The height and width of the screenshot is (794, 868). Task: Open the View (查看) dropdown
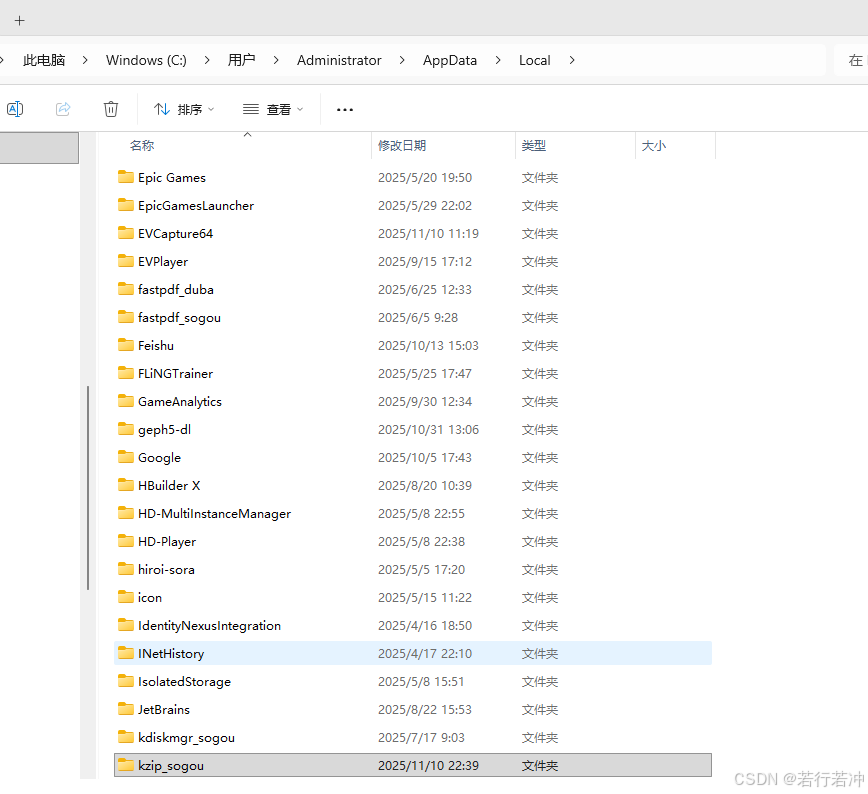click(x=273, y=110)
